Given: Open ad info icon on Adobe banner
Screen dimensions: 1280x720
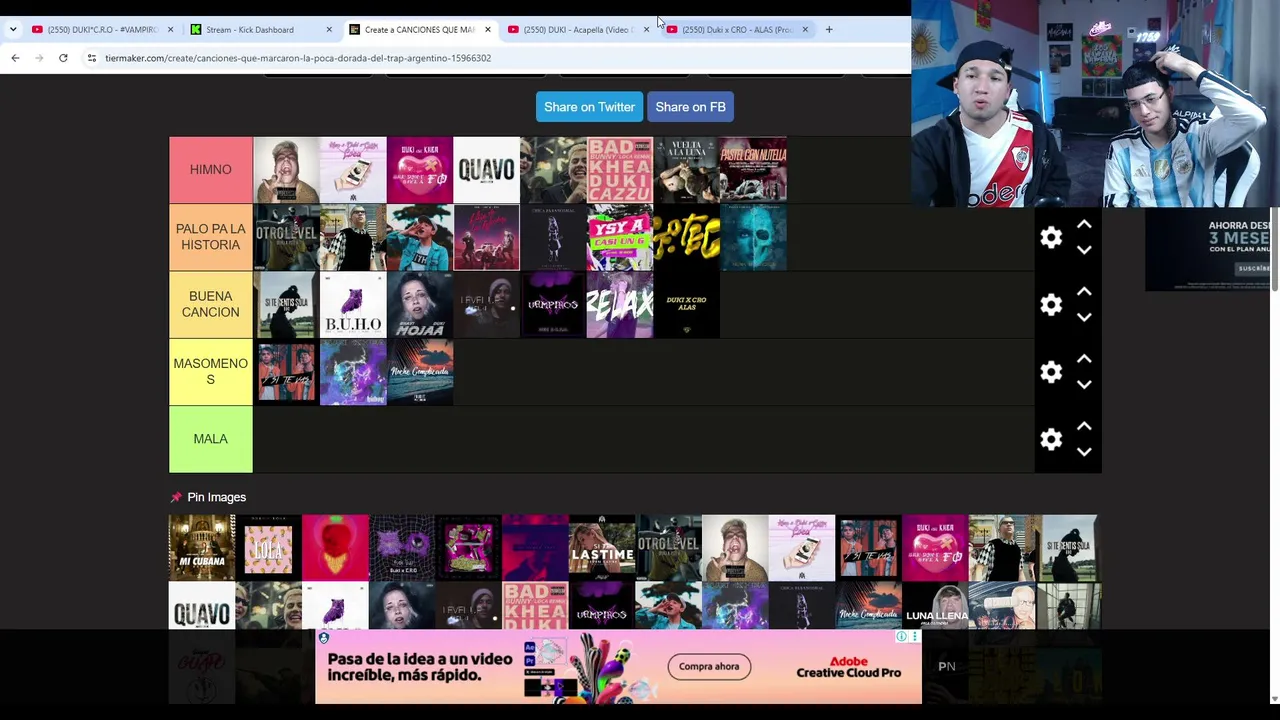Looking at the screenshot, I should [x=902, y=637].
